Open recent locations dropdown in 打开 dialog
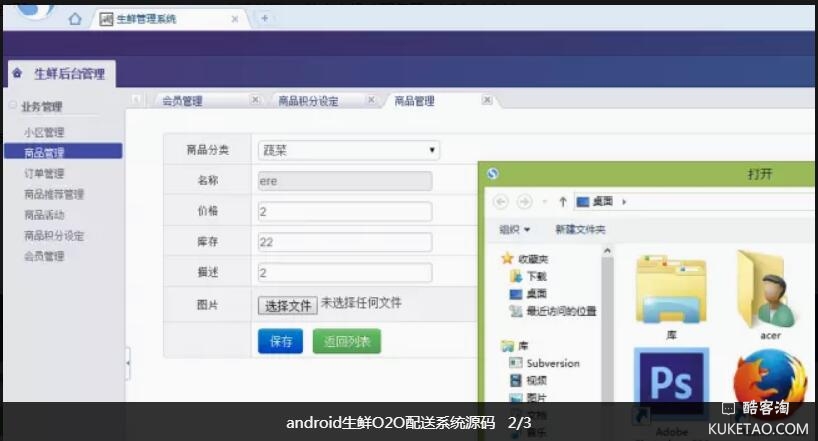818x441 pixels. point(544,201)
